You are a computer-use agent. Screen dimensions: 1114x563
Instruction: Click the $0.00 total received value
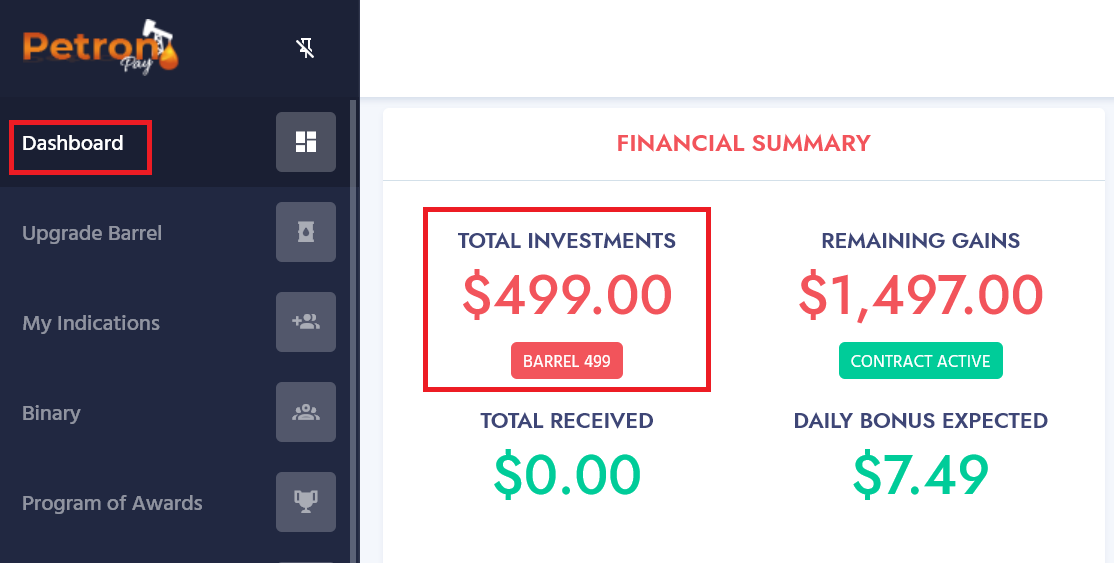[x=567, y=475]
